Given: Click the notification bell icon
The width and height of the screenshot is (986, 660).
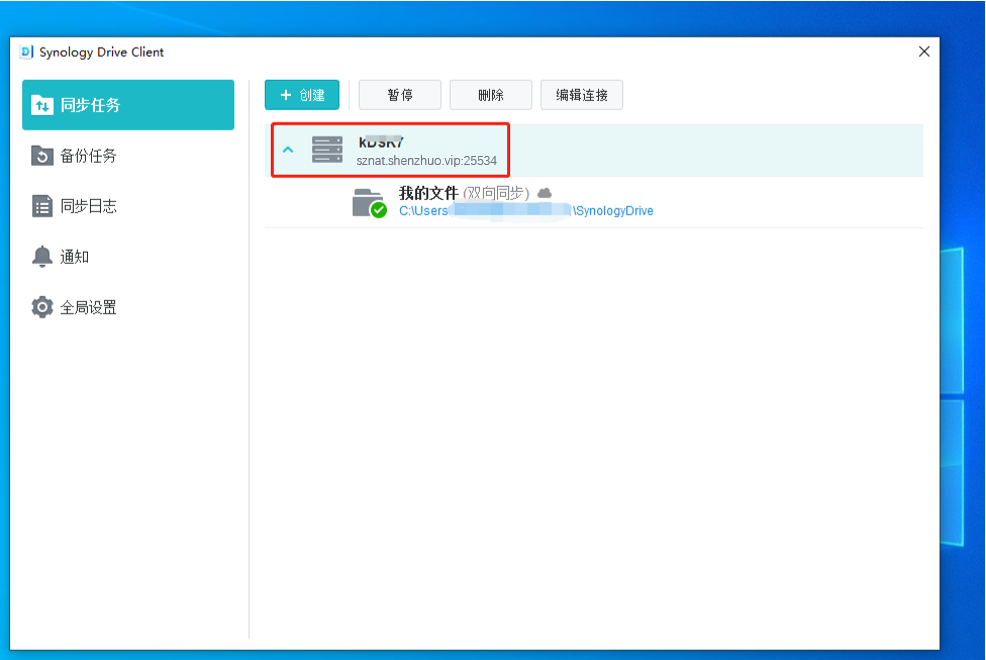Looking at the screenshot, I should 42,257.
